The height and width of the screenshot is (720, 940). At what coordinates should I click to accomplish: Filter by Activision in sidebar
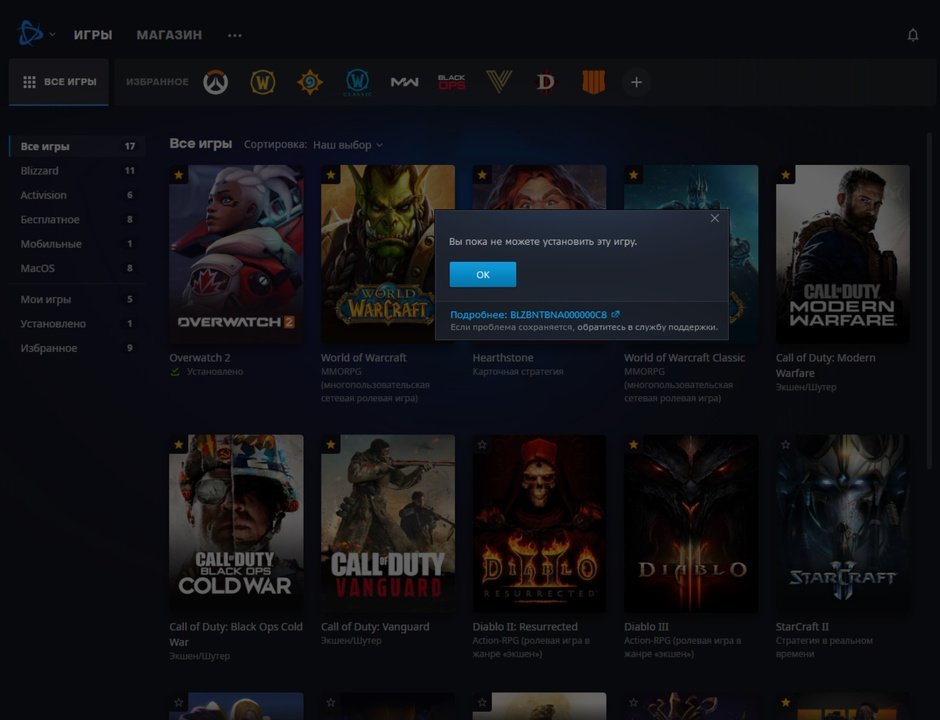click(44, 195)
